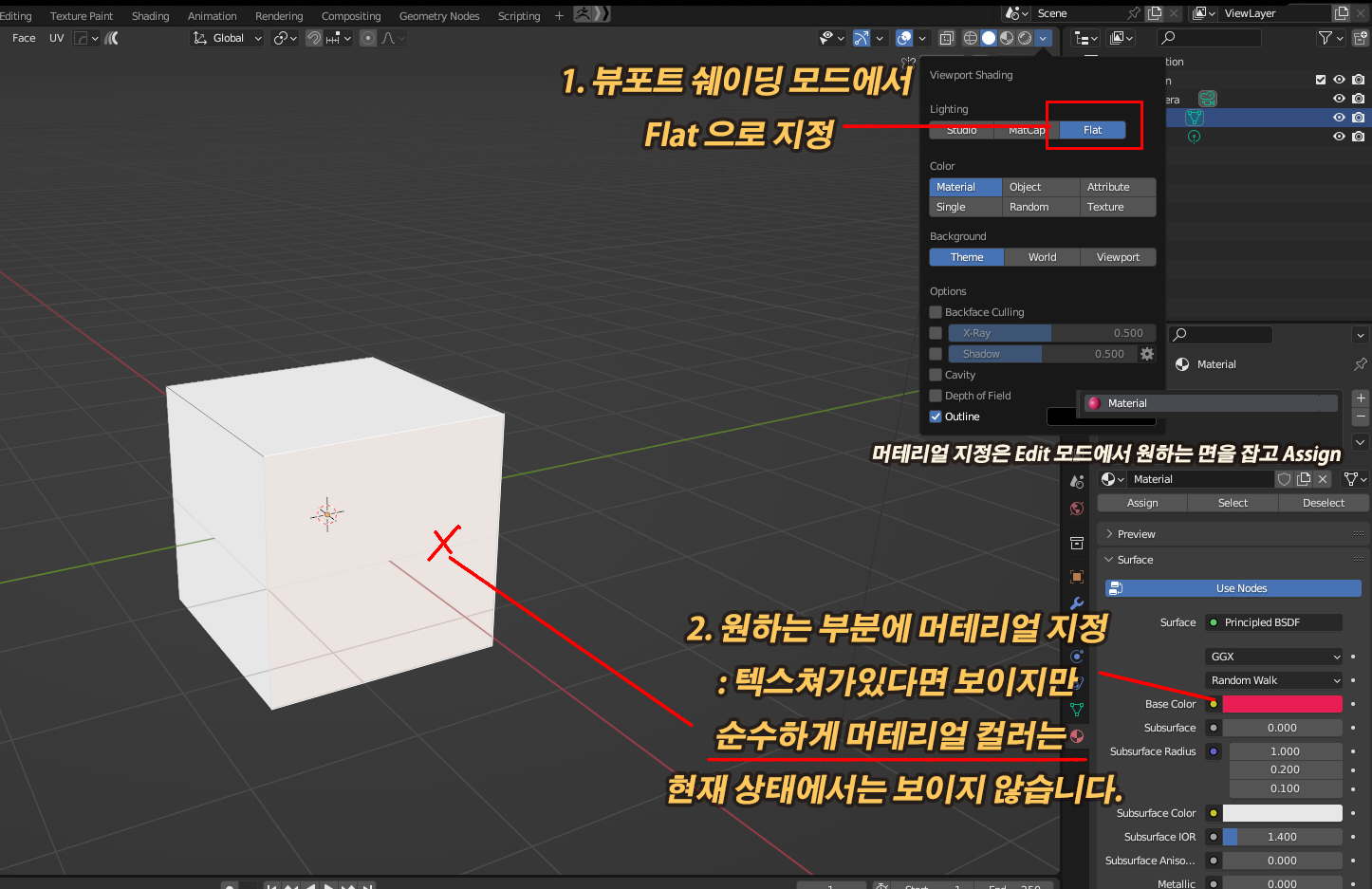This screenshot has height=889, width=1372.
Task: Duplicate material with new material icon
Action: [1304, 479]
